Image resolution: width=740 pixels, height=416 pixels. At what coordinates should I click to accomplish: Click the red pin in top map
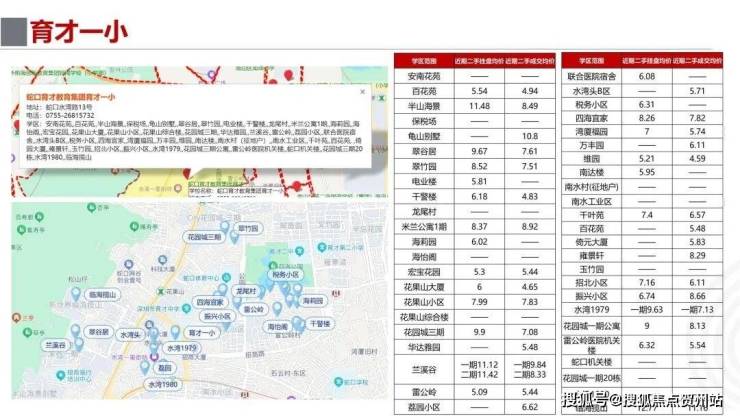point(288,75)
